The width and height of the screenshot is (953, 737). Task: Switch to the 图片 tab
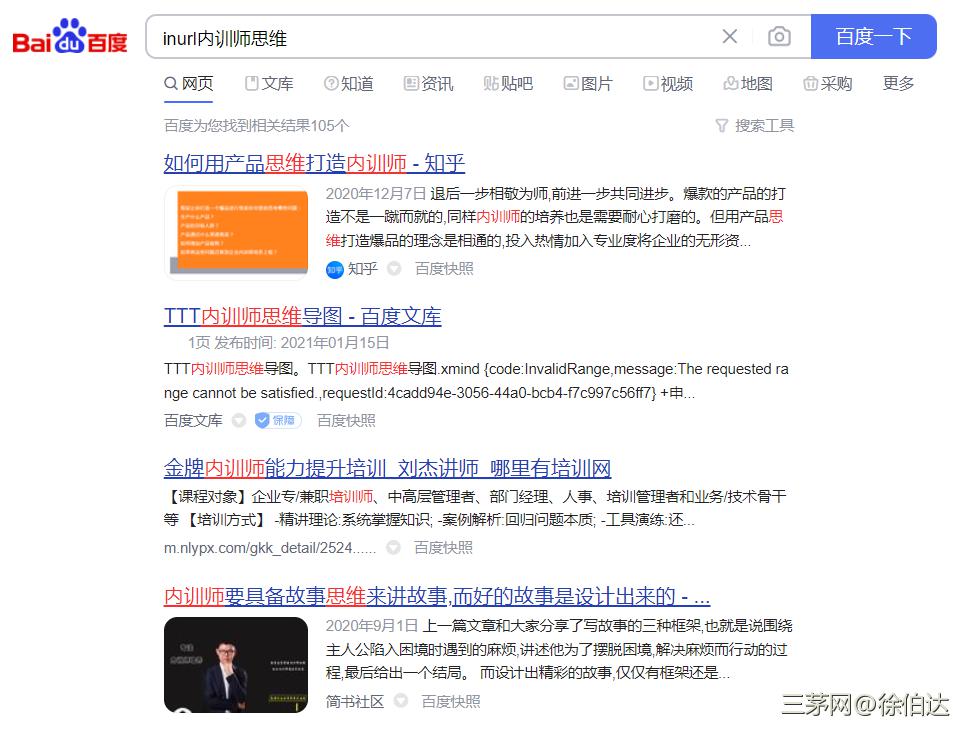[x=588, y=84]
